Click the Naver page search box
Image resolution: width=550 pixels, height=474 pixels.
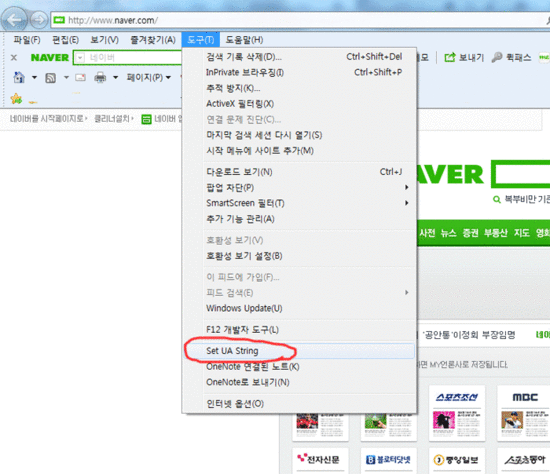[x=522, y=174]
